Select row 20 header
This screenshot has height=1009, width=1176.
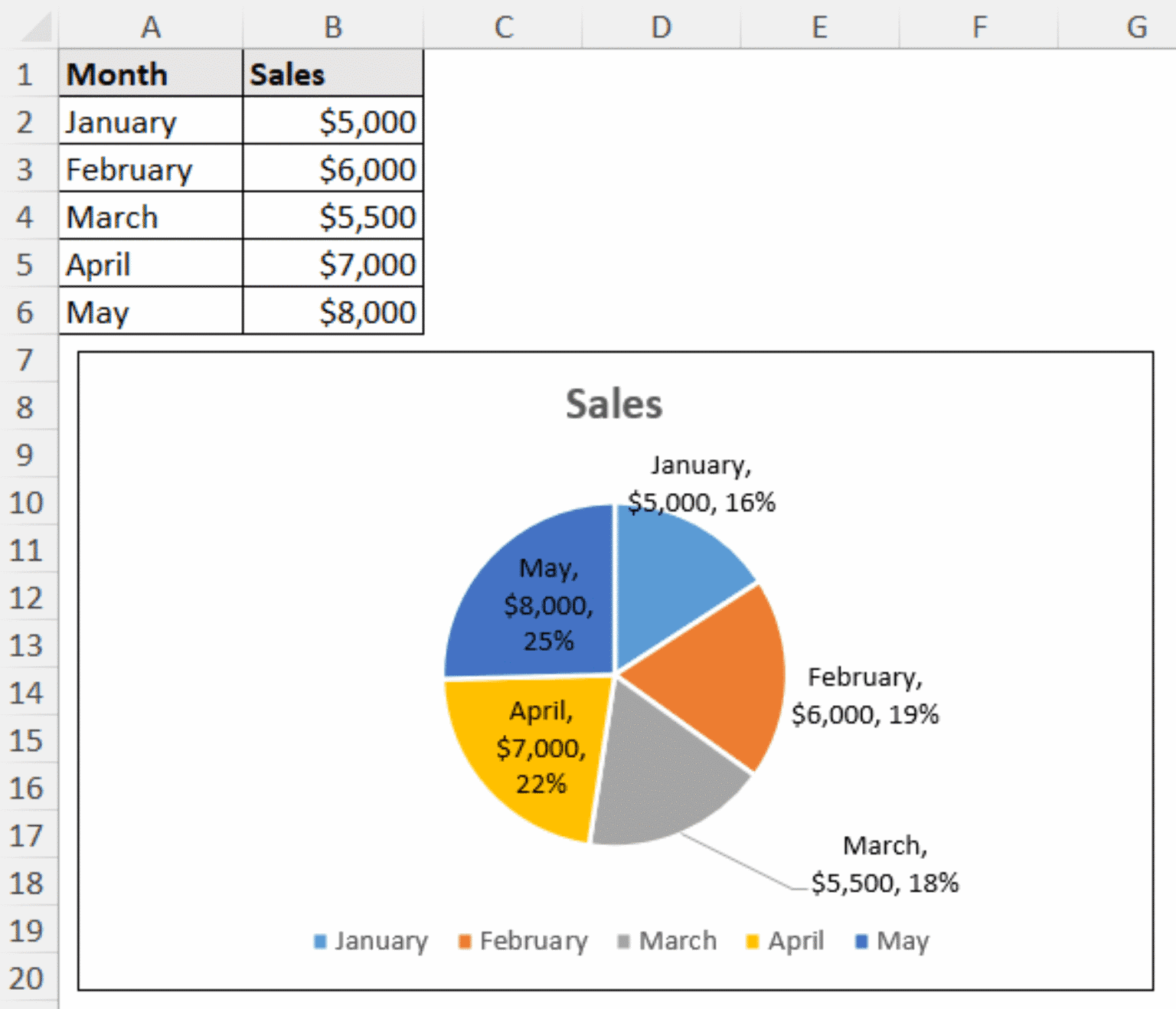[x=28, y=978]
